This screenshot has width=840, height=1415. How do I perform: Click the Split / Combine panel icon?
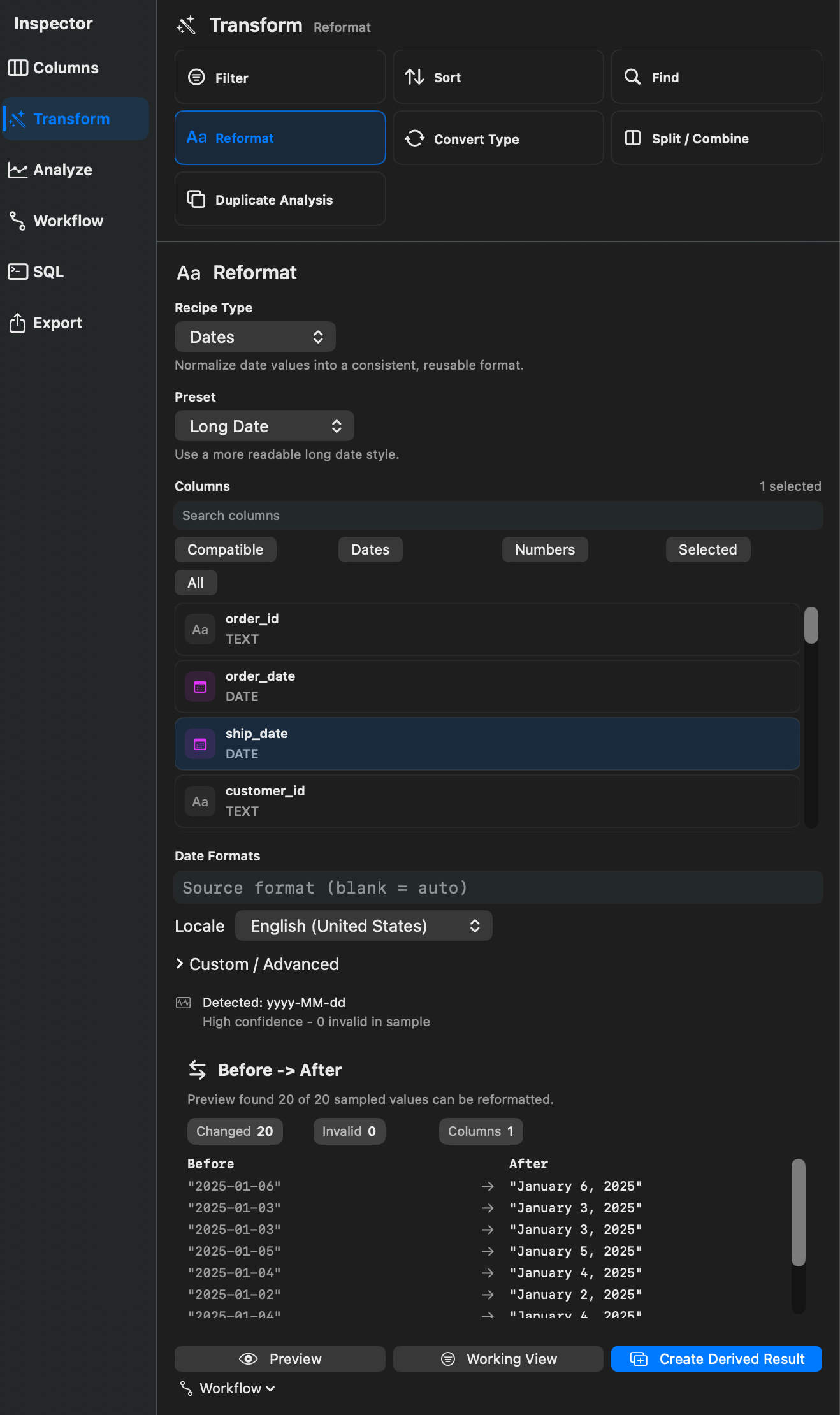tap(633, 138)
